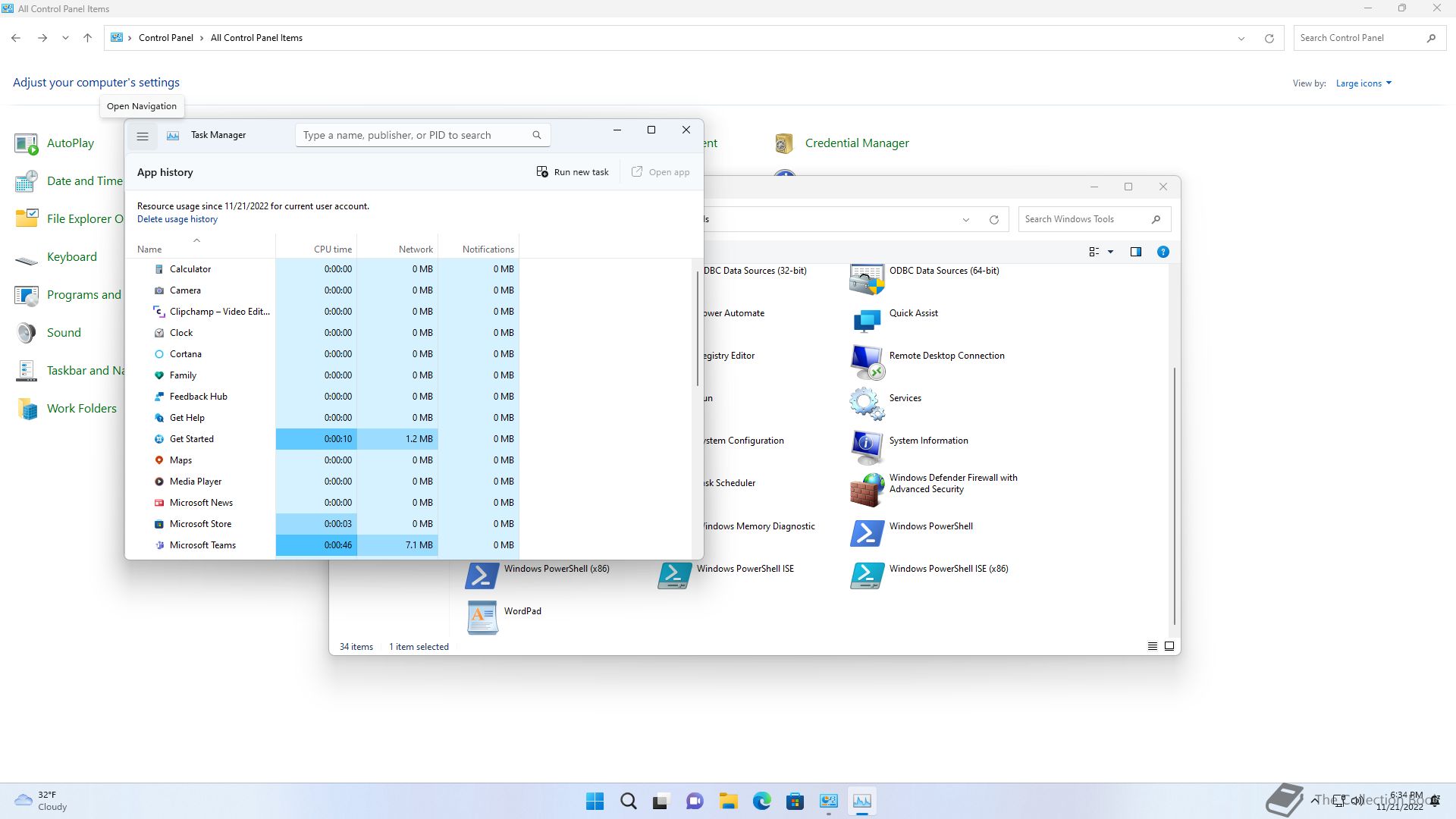Open the Task Manager navigation hamburger menu
This screenshot has height=819, width=1456.
(x=142, y=136)
